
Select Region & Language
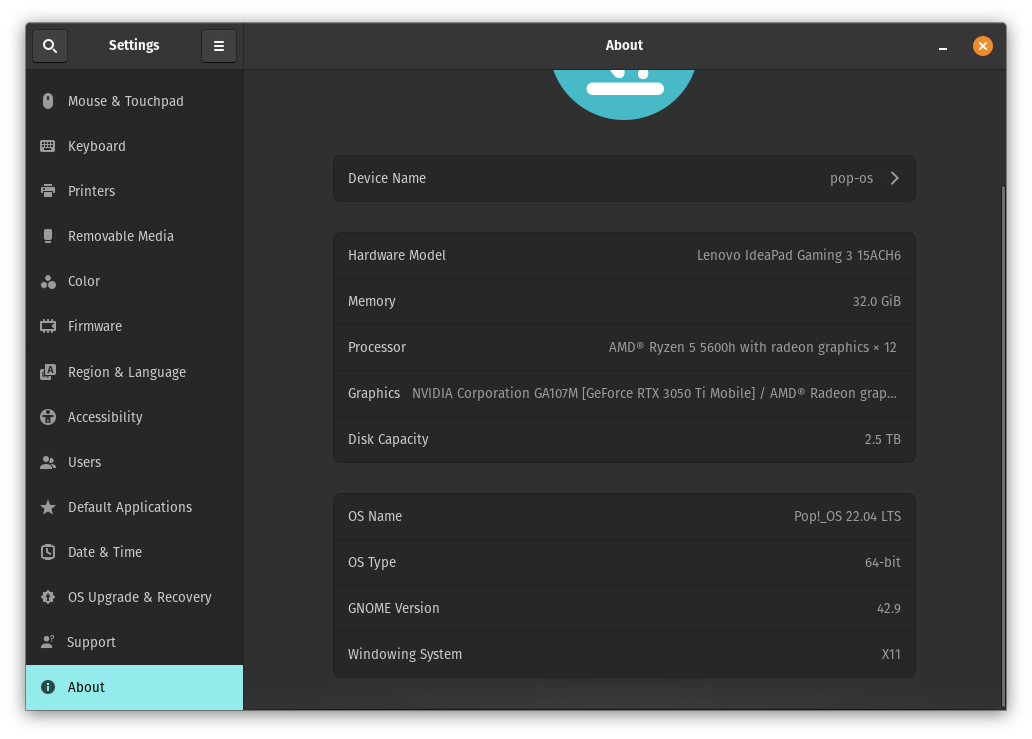[x=134, y=372]
